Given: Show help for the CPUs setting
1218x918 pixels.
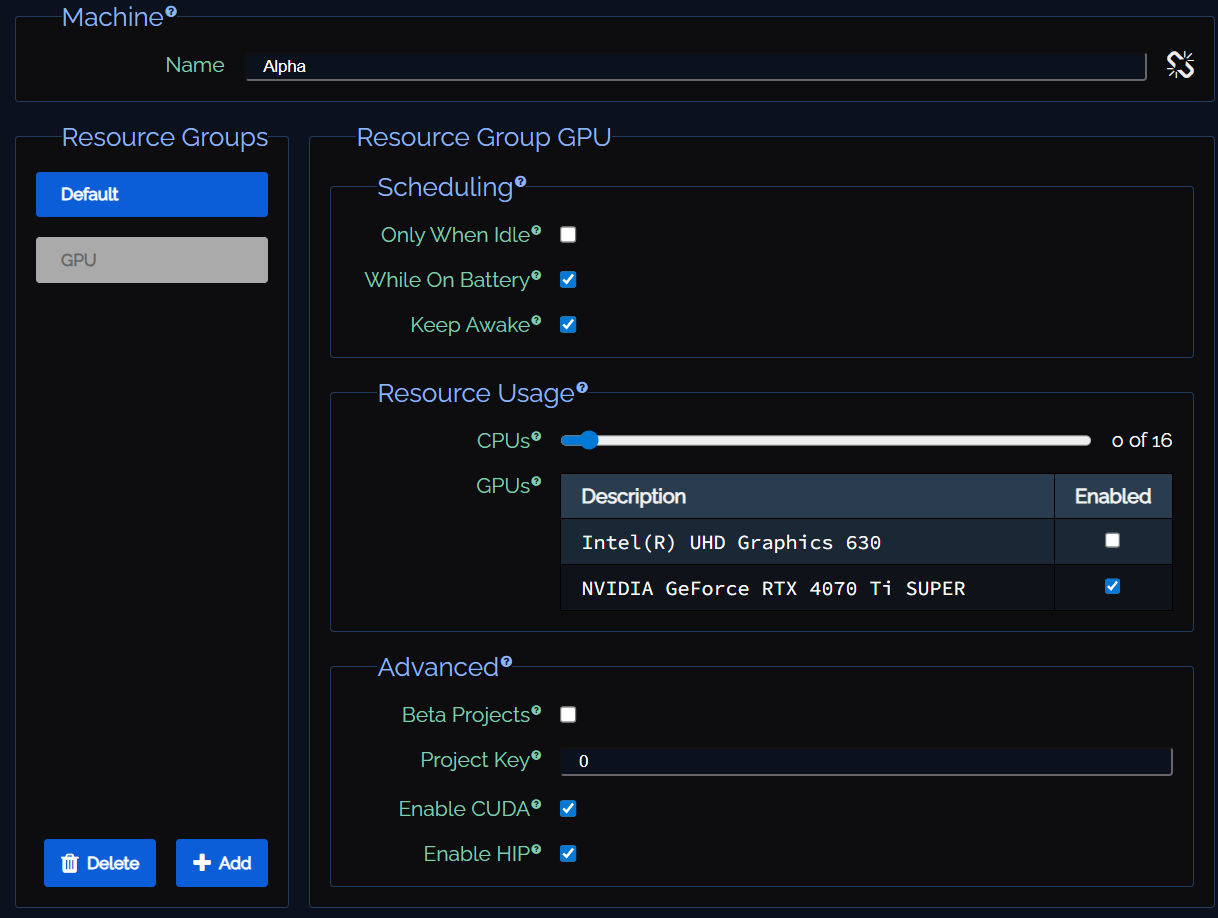Looking at the screenshot, I should point(536,436).
